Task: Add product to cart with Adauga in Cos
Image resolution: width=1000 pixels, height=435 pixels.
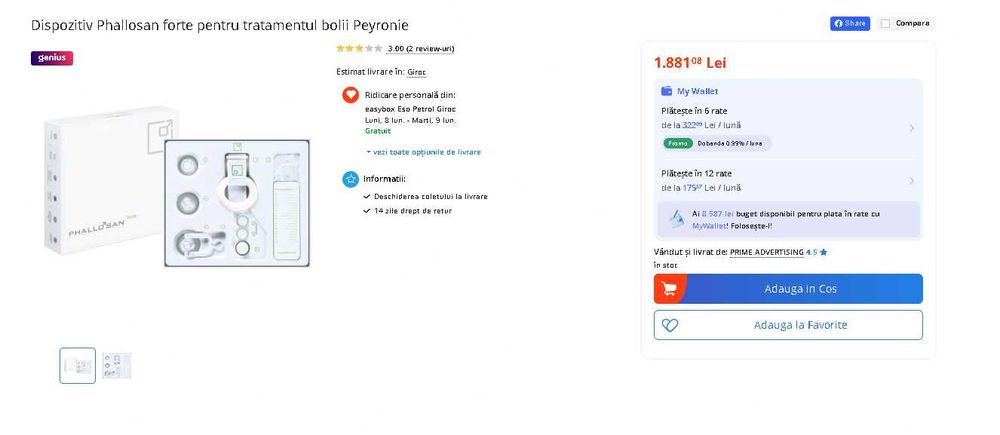Action: tap(788, 289)
